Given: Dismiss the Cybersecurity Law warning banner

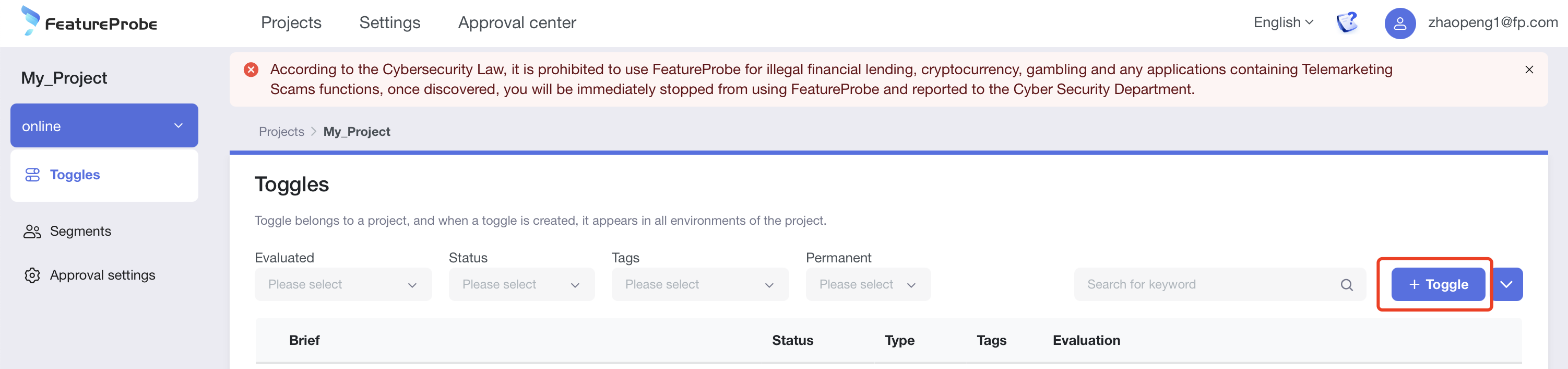Looking at the screenshot, I should (1528, 70).
